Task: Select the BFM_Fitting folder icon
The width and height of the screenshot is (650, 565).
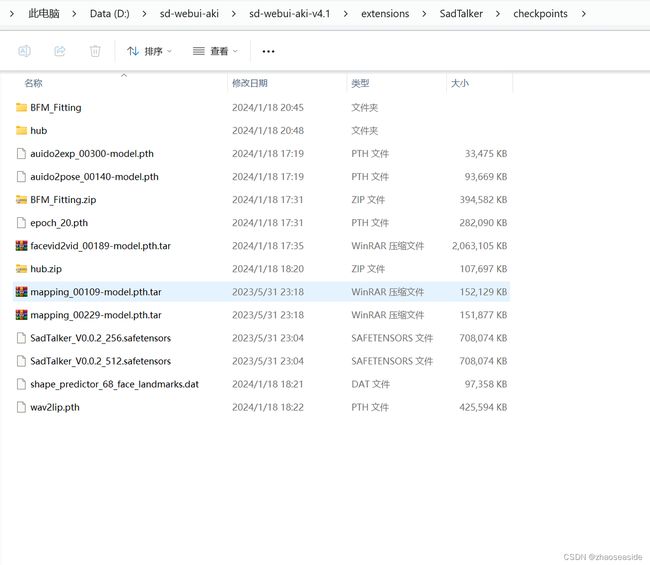Action: click(x=21, y=107)
